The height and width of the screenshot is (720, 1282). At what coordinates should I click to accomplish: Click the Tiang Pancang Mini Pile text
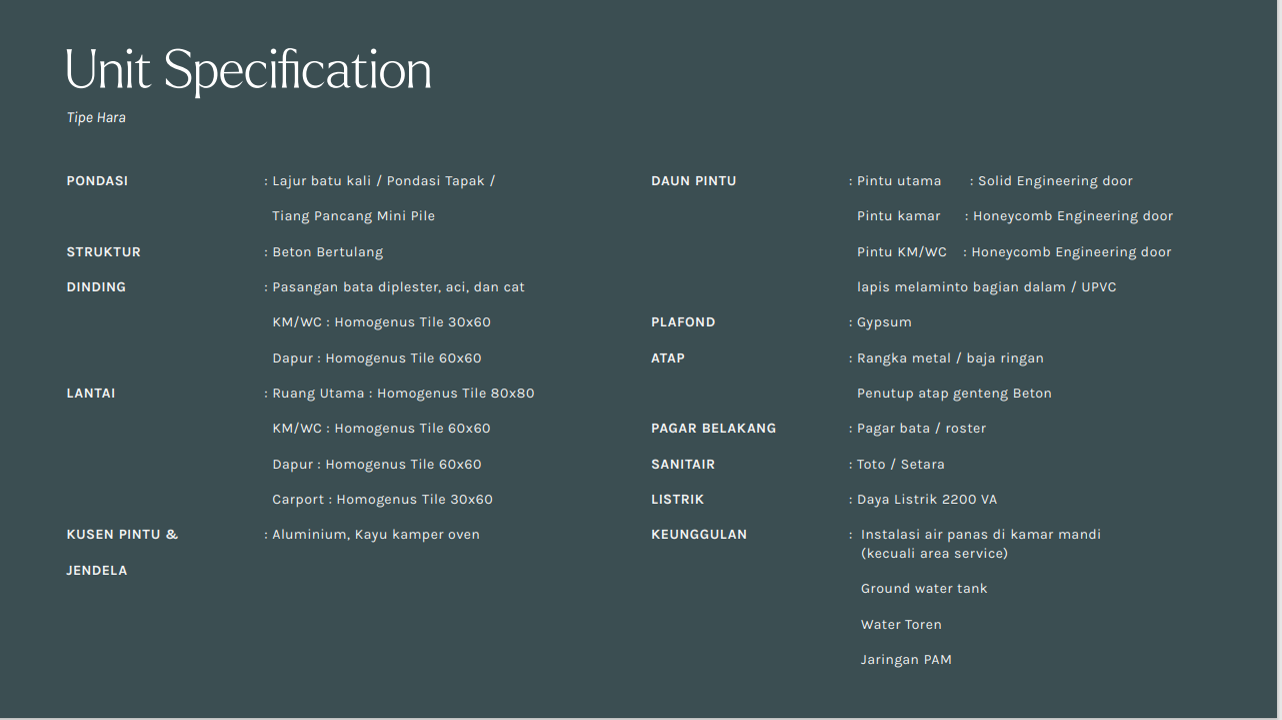click(x=353, y=216)
